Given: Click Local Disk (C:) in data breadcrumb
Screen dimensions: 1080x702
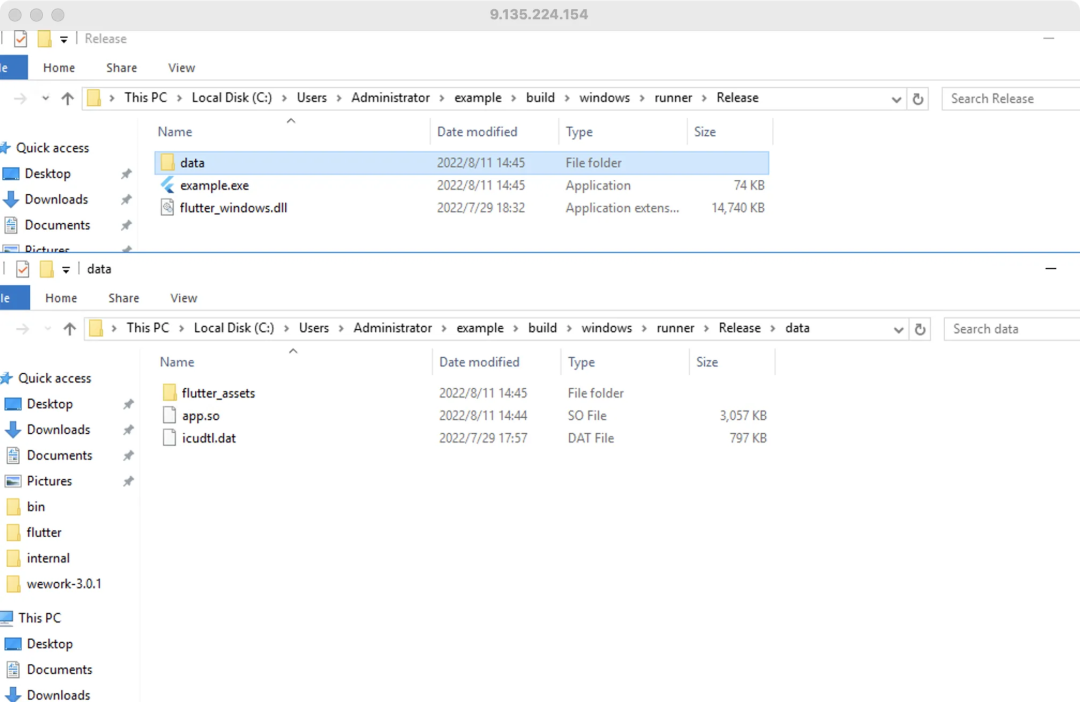Looking at the screenshot, I should point(233,328).
